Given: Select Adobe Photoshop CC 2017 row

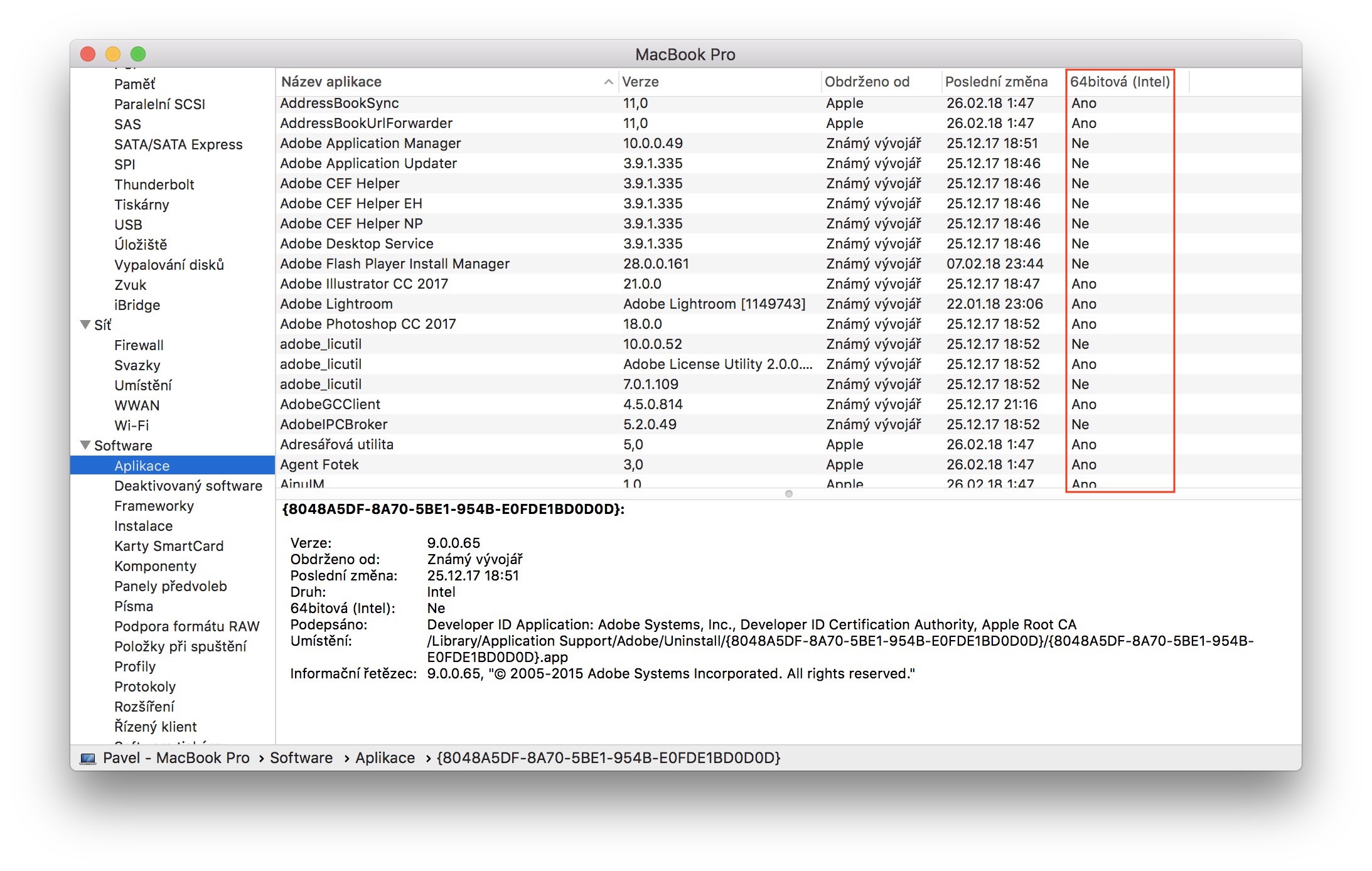Looking at the screenshot, I should [368, 324].
